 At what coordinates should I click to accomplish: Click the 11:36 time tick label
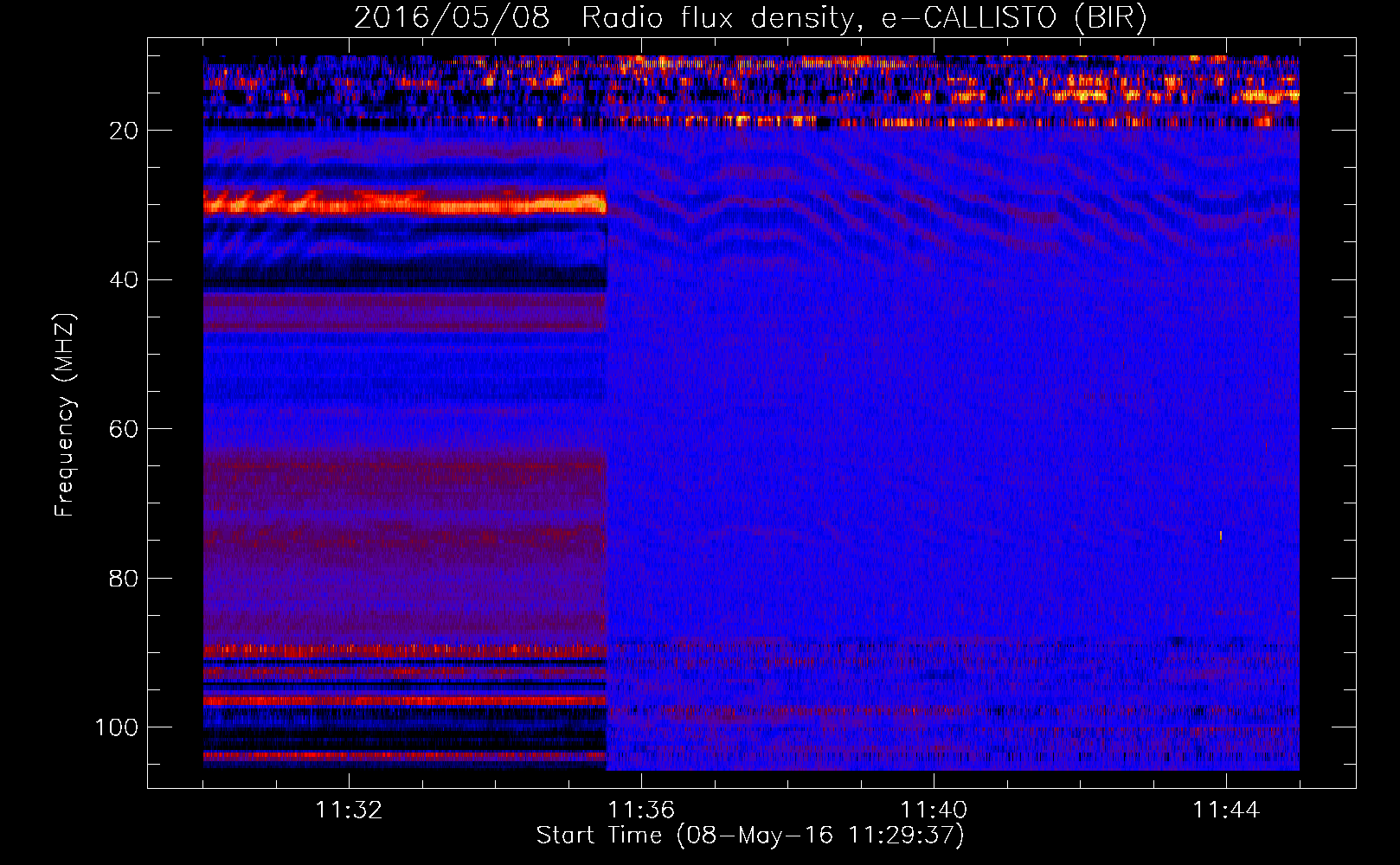tap(641, 810)
